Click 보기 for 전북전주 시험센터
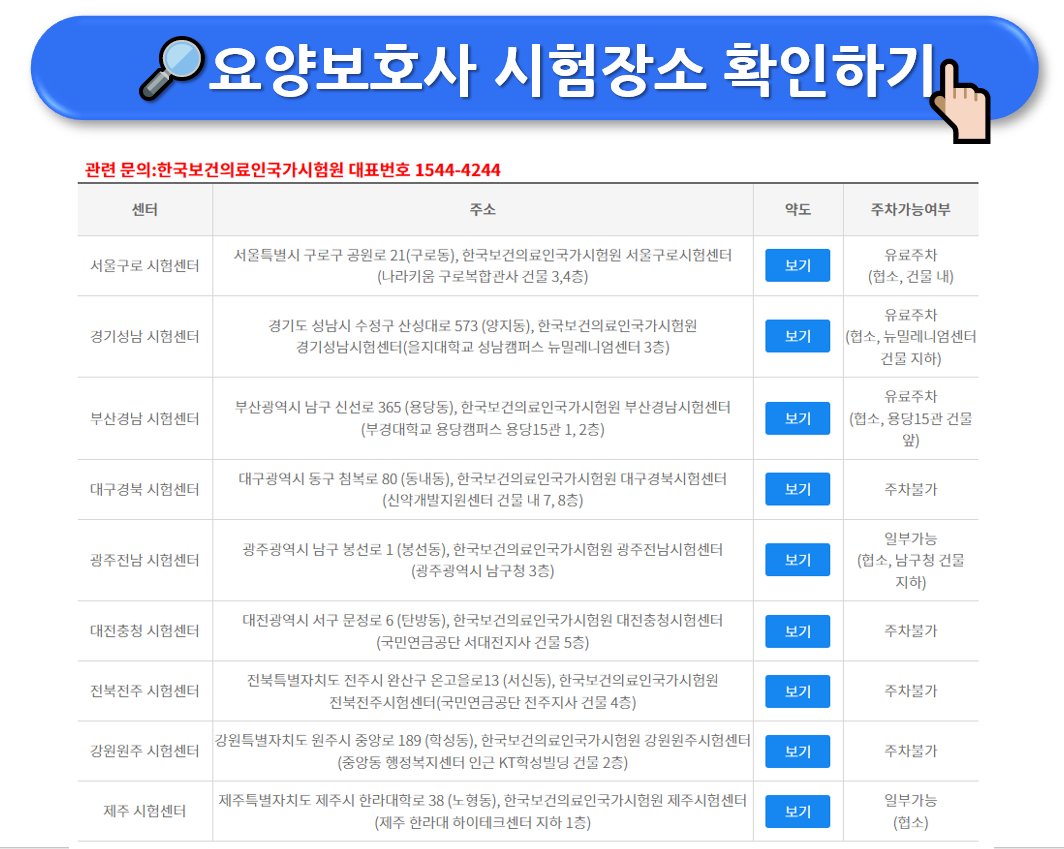Viewport: 1064px width, 849px height. click(x=797, y=691)
